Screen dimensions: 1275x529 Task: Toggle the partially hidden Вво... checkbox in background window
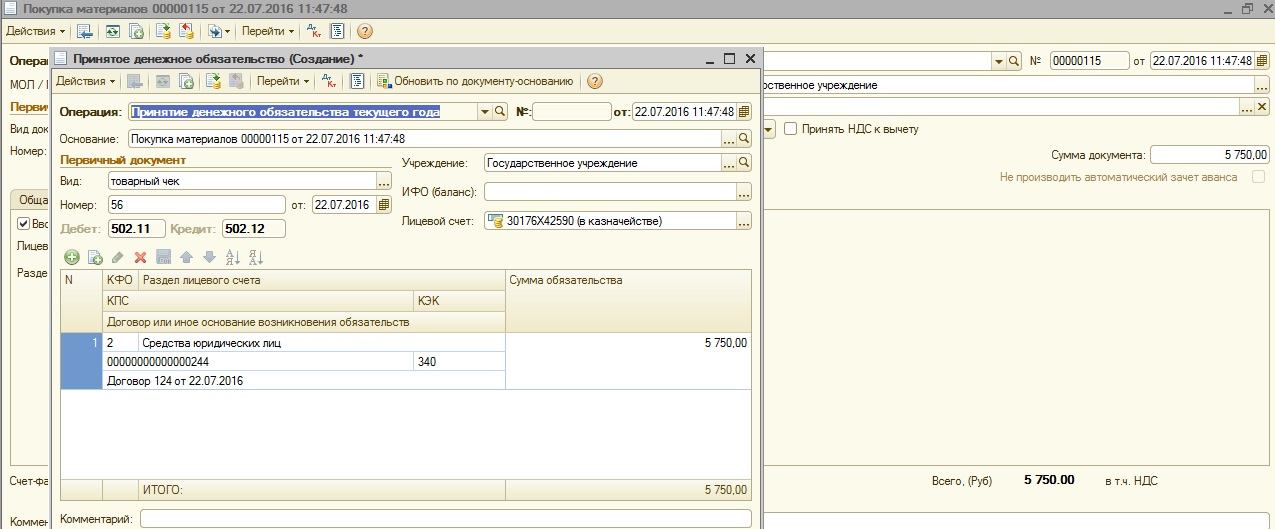(x=24, y=224)
